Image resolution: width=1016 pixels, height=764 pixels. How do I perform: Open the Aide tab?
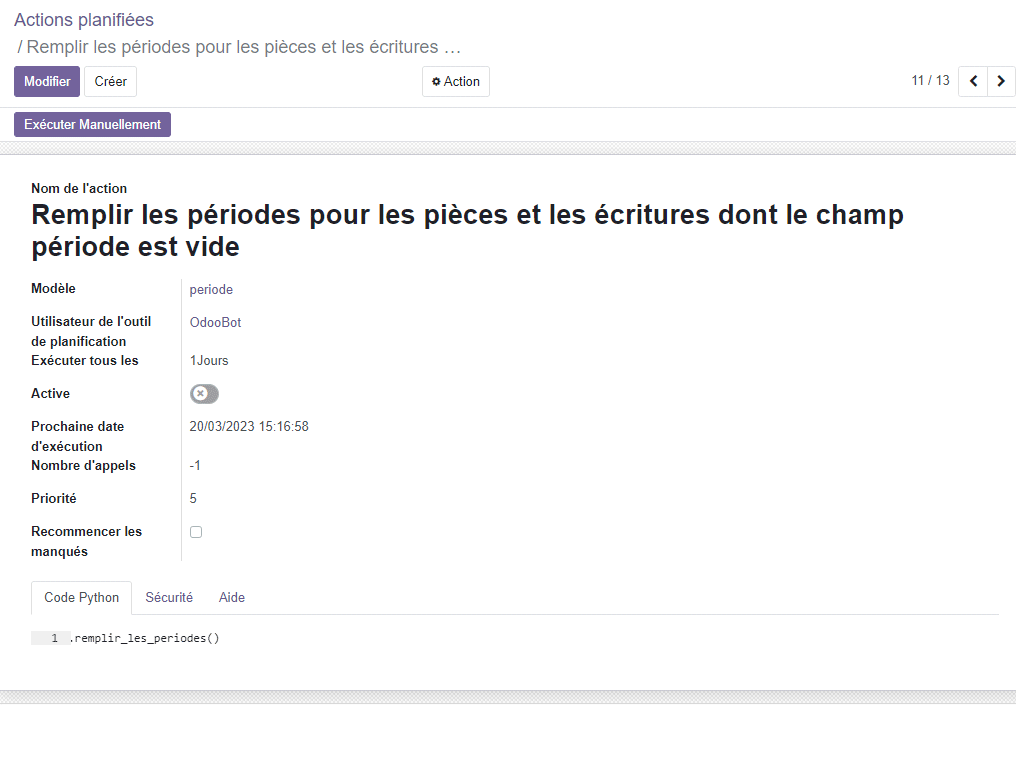tap(232, 598)
